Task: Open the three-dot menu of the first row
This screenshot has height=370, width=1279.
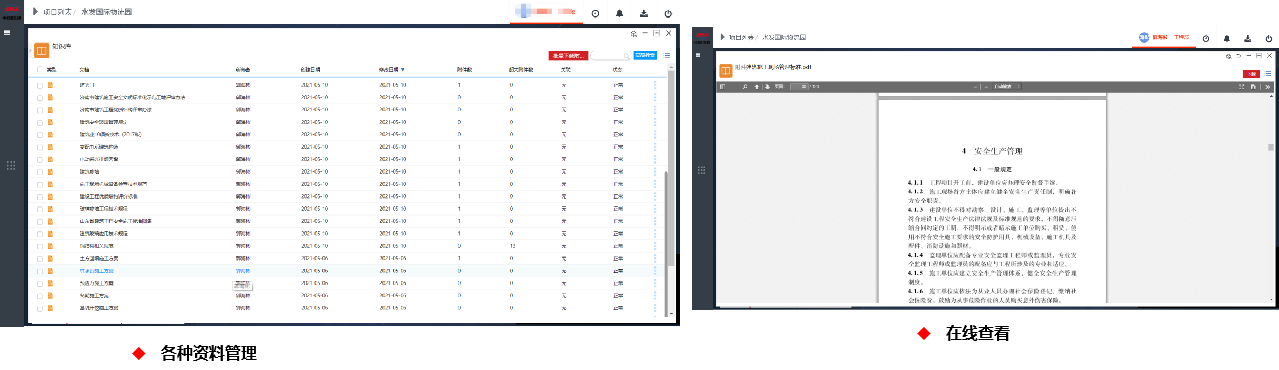Action: [x=655, y=85]
